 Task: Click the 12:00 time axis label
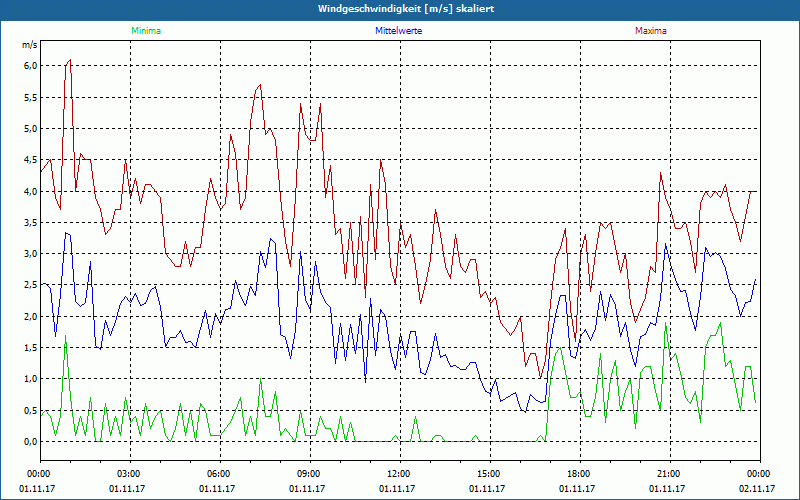pos(400,474)
